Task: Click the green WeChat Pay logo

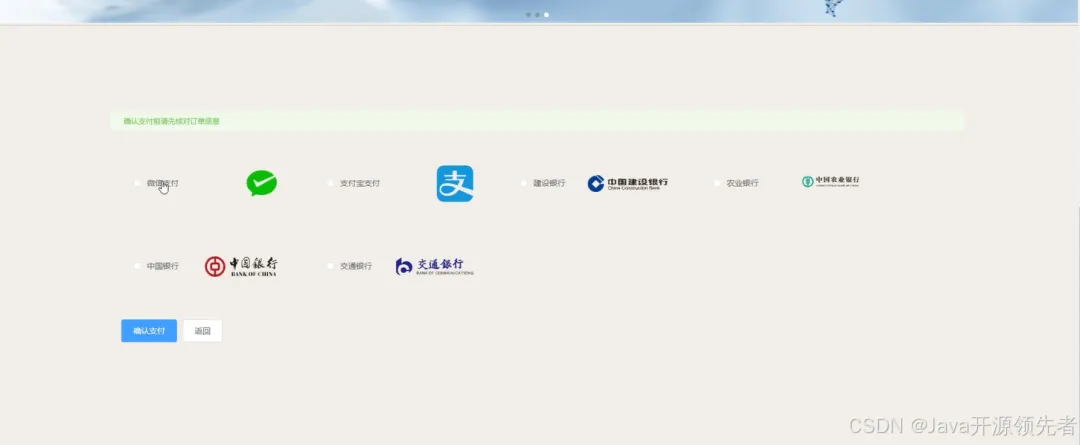Action: coord(262,183)
